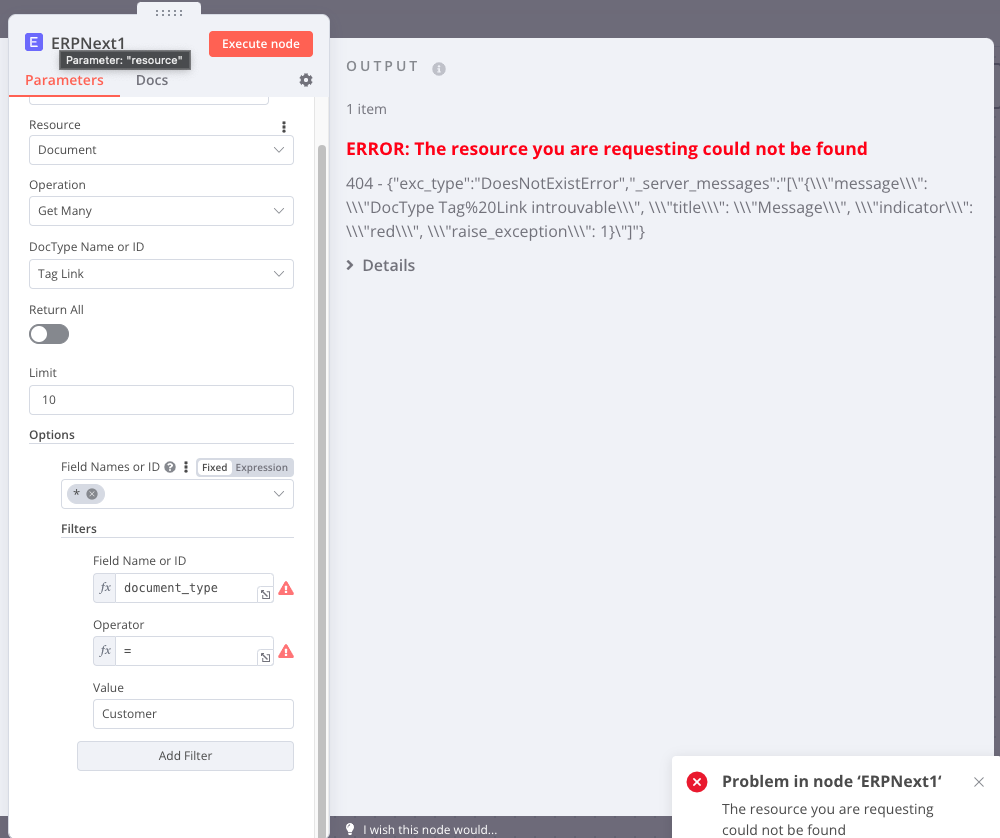The image size is (1000, 838).
Task: Click the Problem in node 'ERPNext1' title
Action: click(x=832, y=781)
